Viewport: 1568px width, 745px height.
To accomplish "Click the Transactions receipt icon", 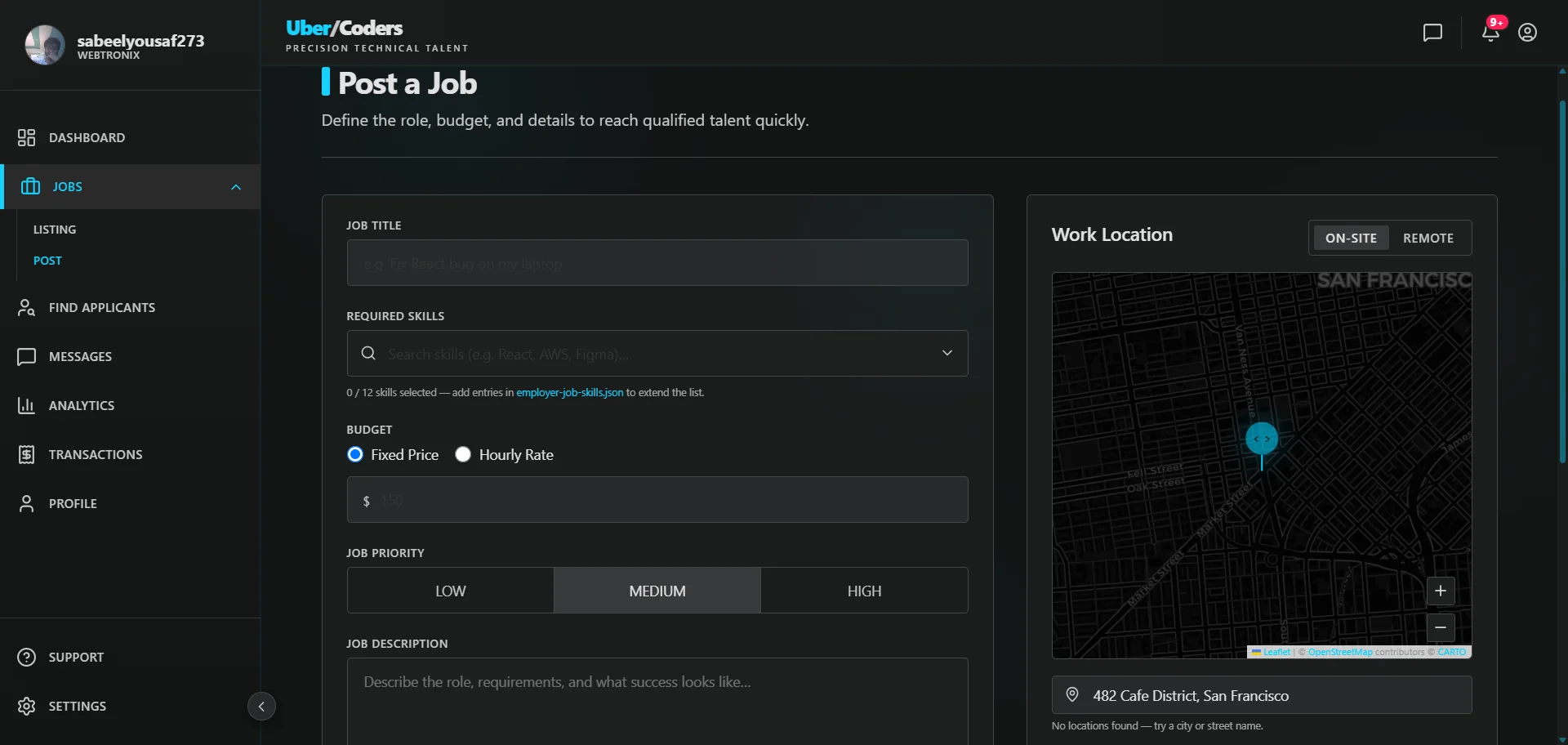I will [27, 454].
